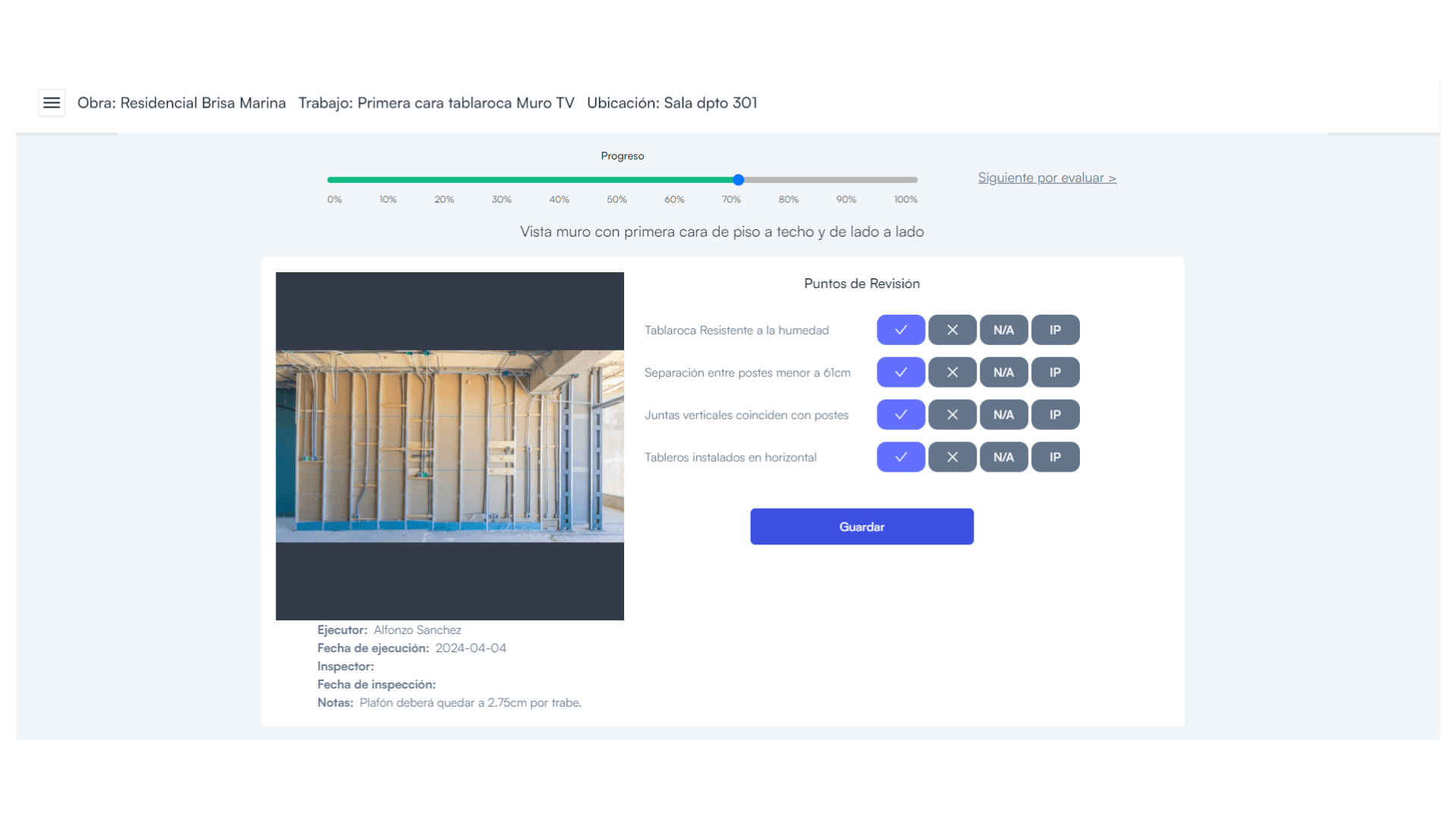Screen dimensions: 1456x819
Task: Go to Siguiente por evaluar link
Action: [1046, 177]
